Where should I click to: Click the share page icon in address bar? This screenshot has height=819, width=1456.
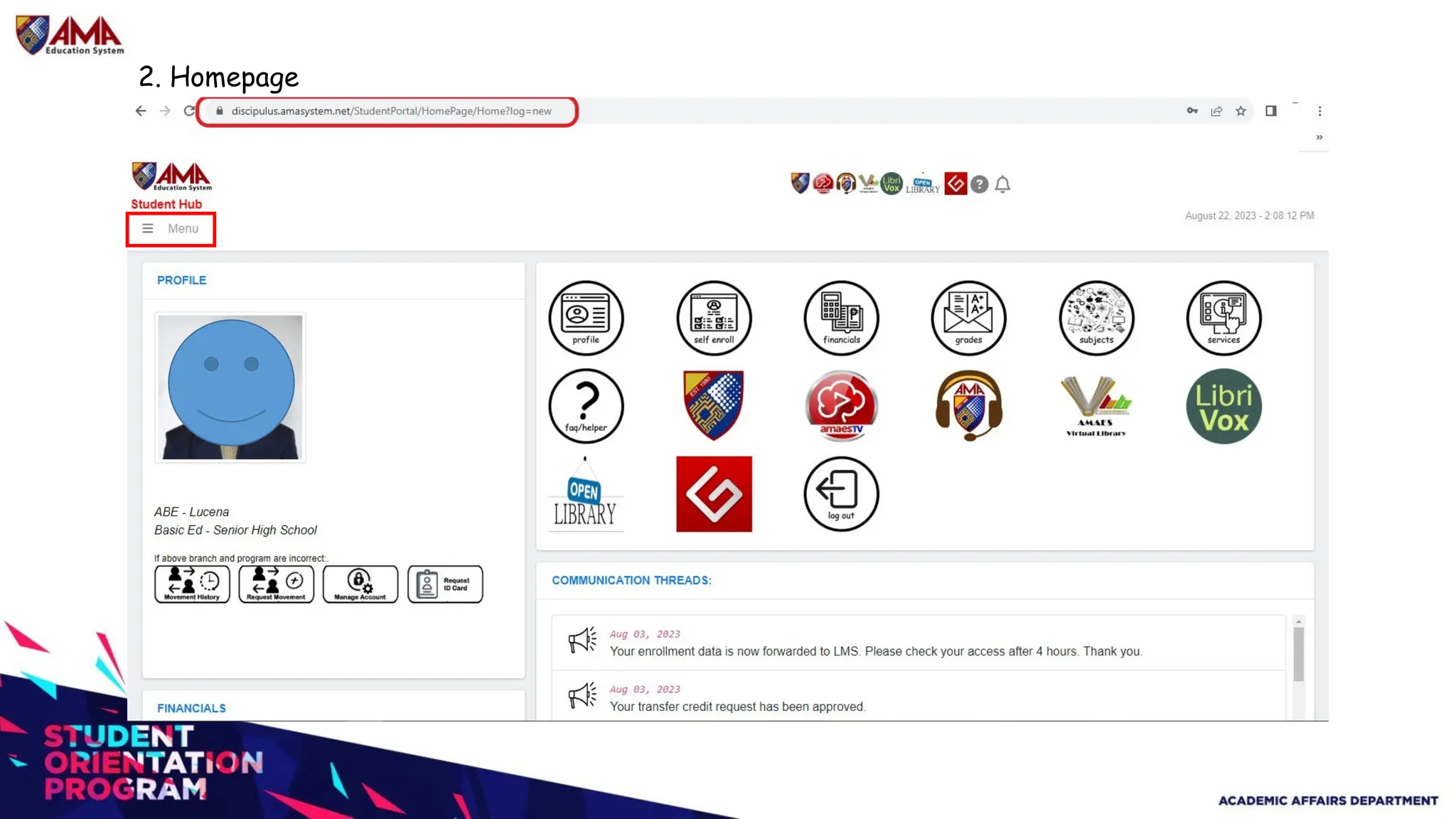click(1216, 112)
